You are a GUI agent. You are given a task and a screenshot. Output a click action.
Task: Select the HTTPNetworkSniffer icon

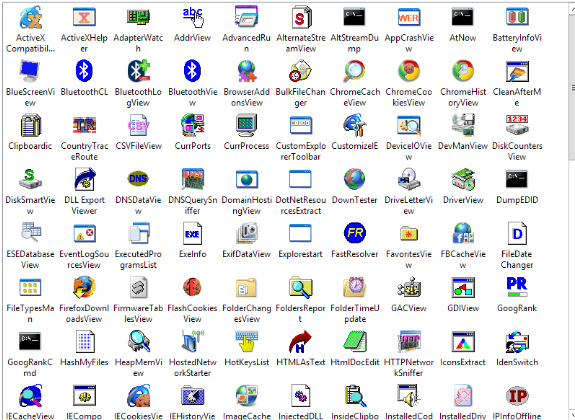pos(409,341)
